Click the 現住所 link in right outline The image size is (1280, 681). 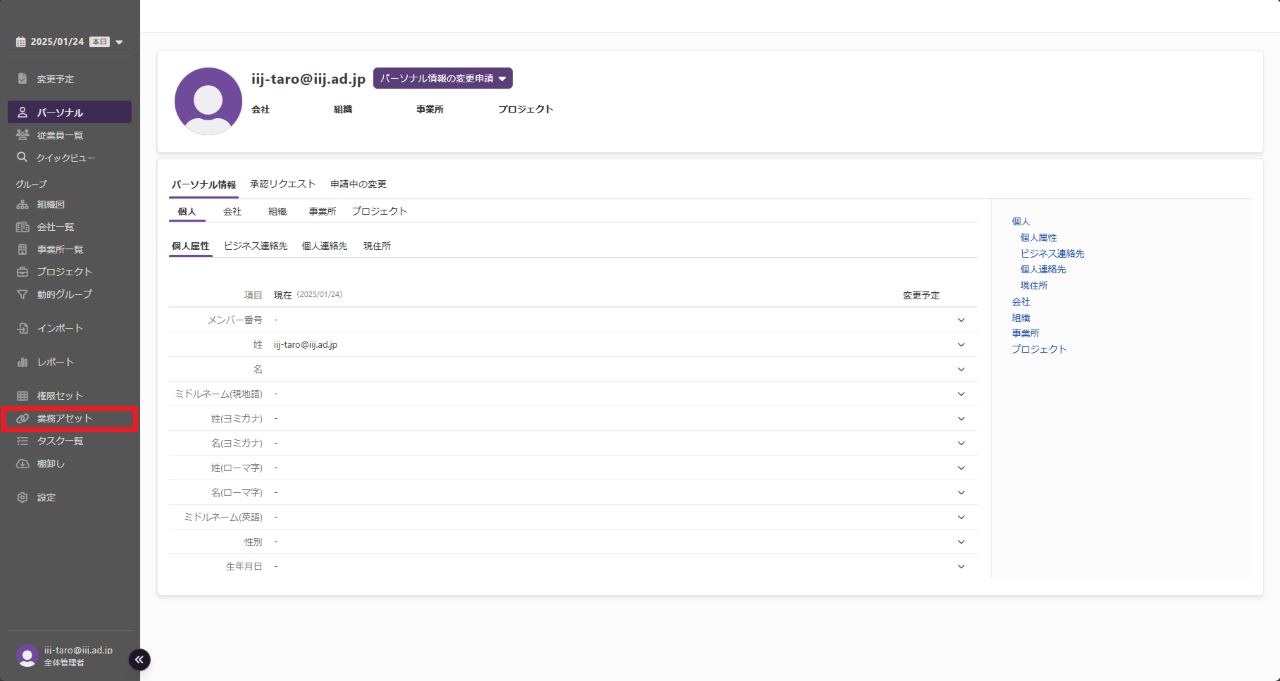click(x=1034, y=285)
